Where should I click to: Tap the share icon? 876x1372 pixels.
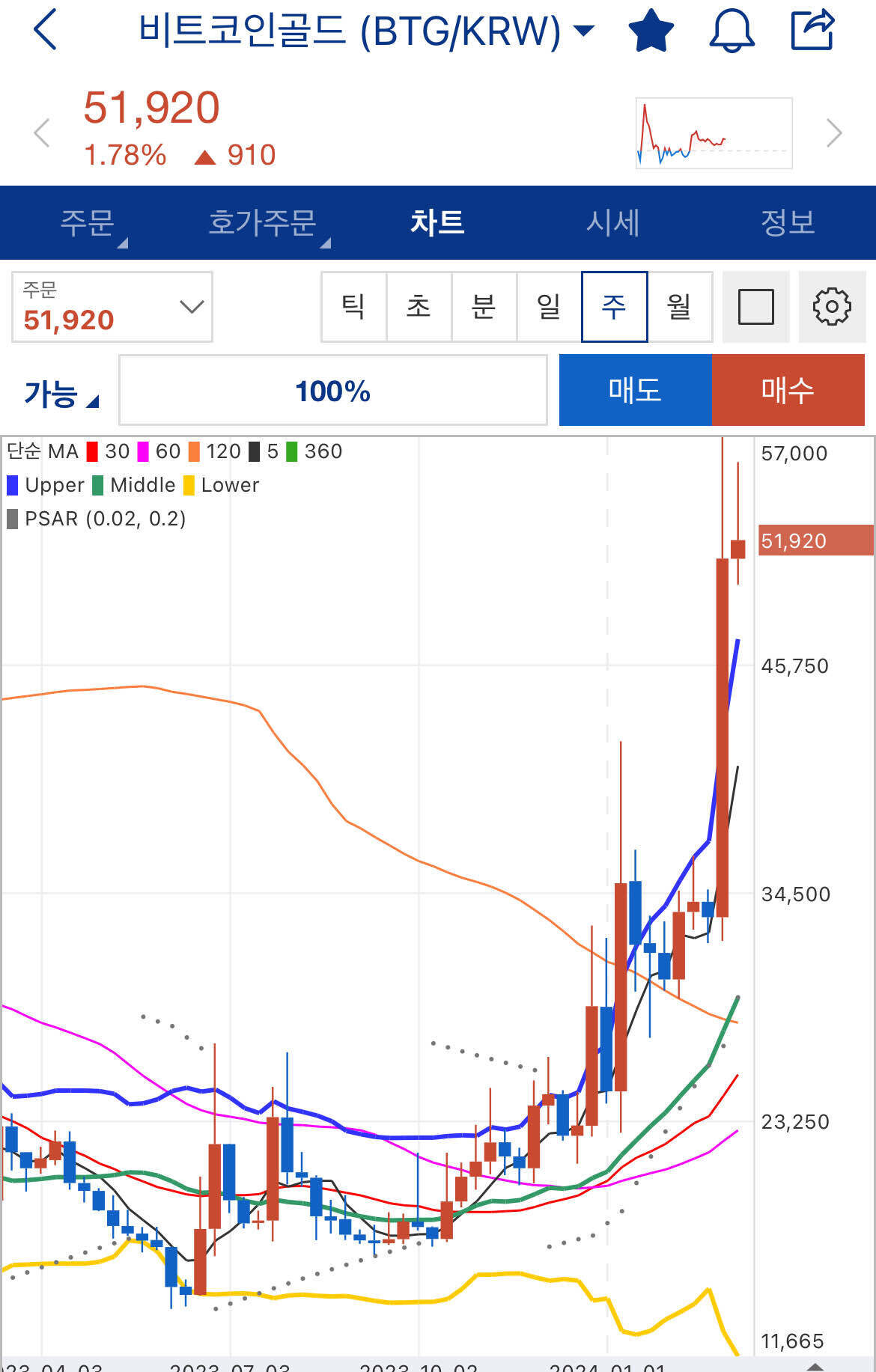pyautogui.click(x=813, y=30)
